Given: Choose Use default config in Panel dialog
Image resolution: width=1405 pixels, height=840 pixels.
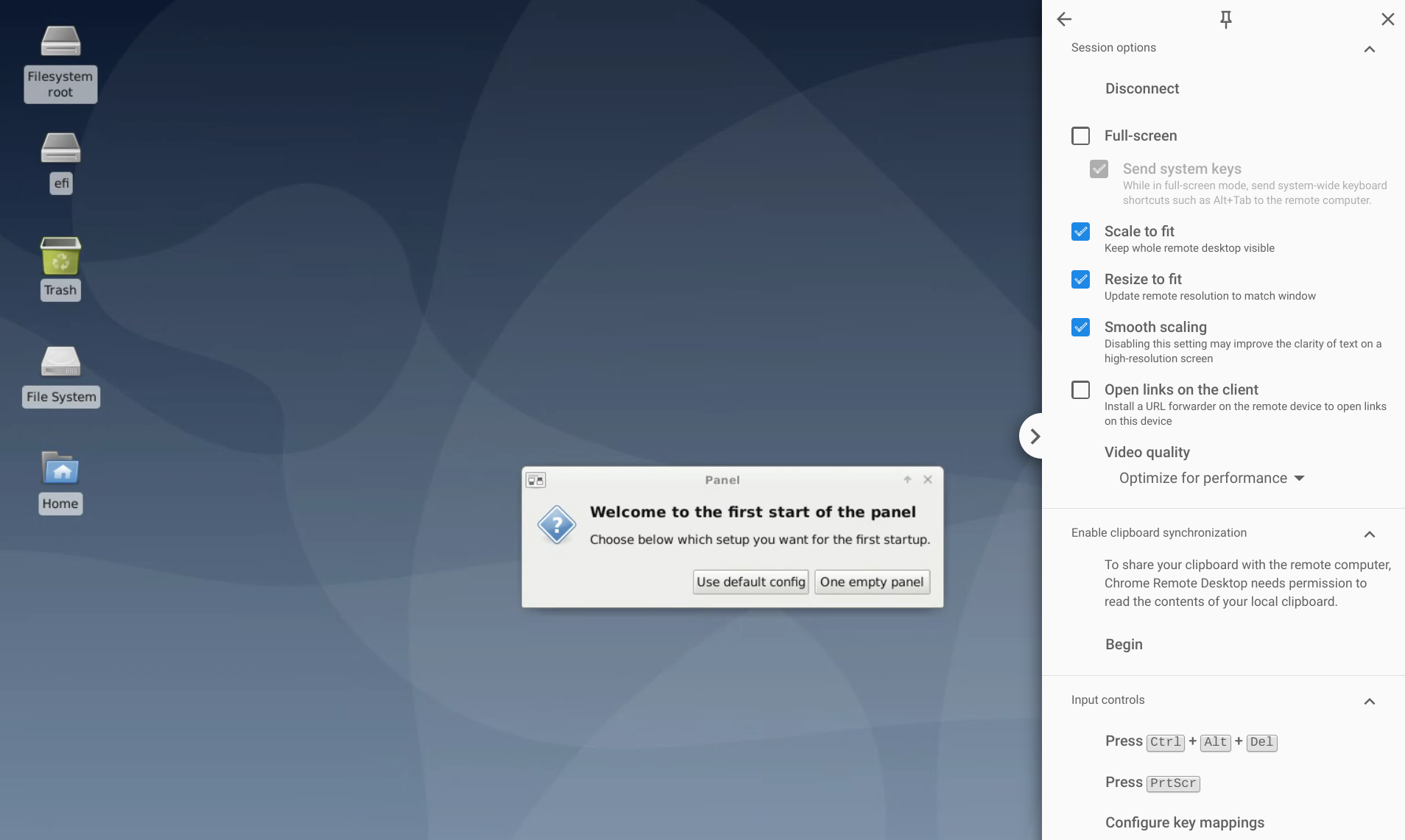Looking at the screenshot, I should point(750,582).
